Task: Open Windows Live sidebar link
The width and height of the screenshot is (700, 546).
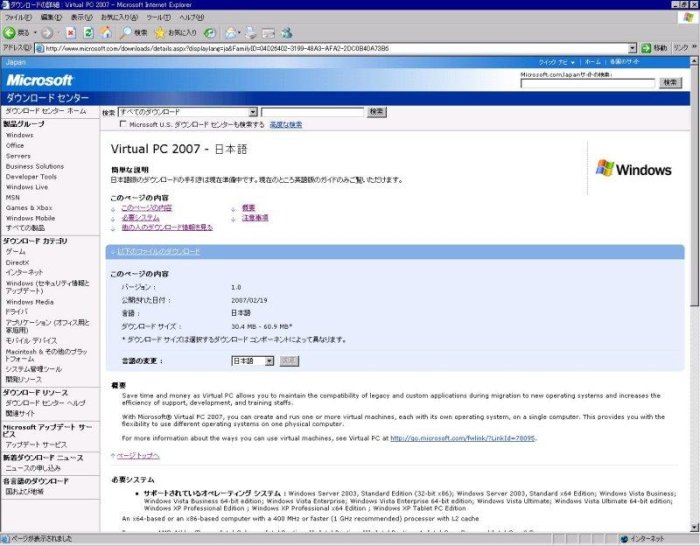Action: (27, 187)
